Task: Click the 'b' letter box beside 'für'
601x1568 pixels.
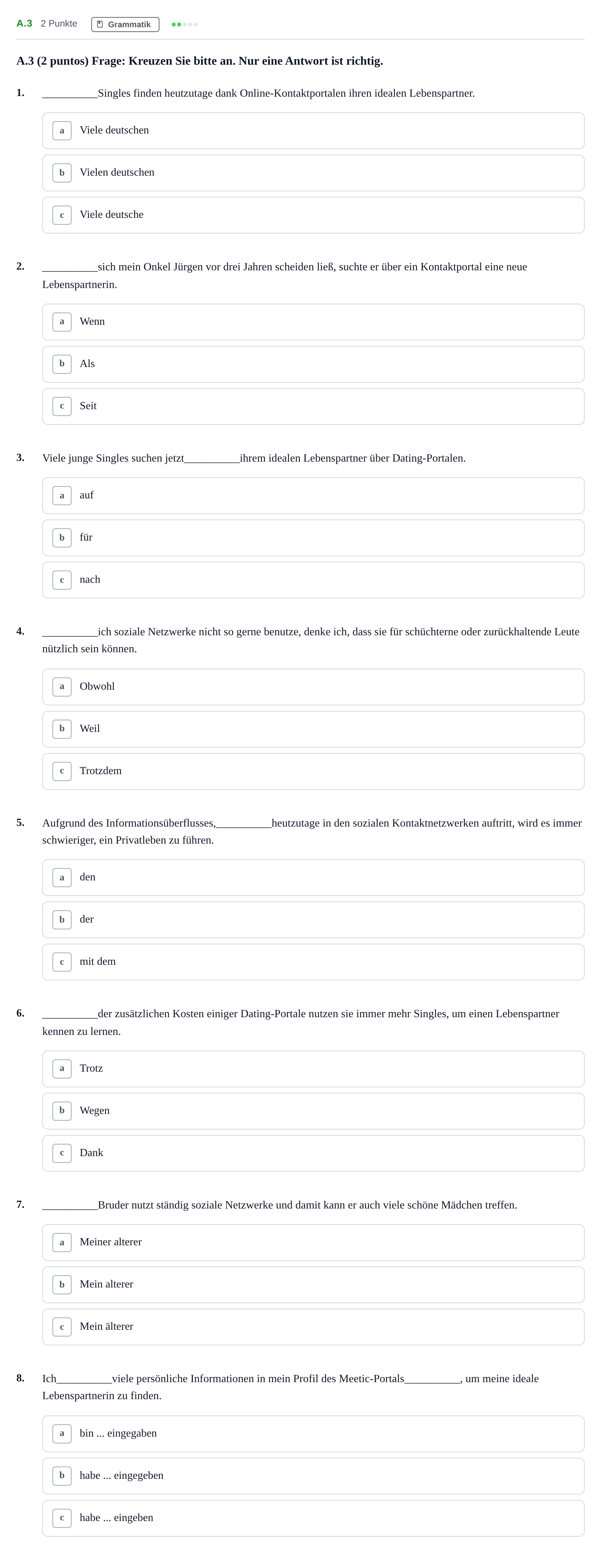Action: (x=62, y=538)
